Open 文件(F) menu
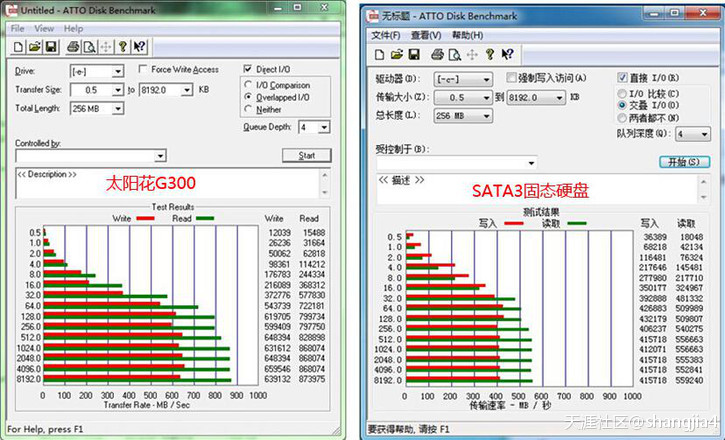 point(386,35)
